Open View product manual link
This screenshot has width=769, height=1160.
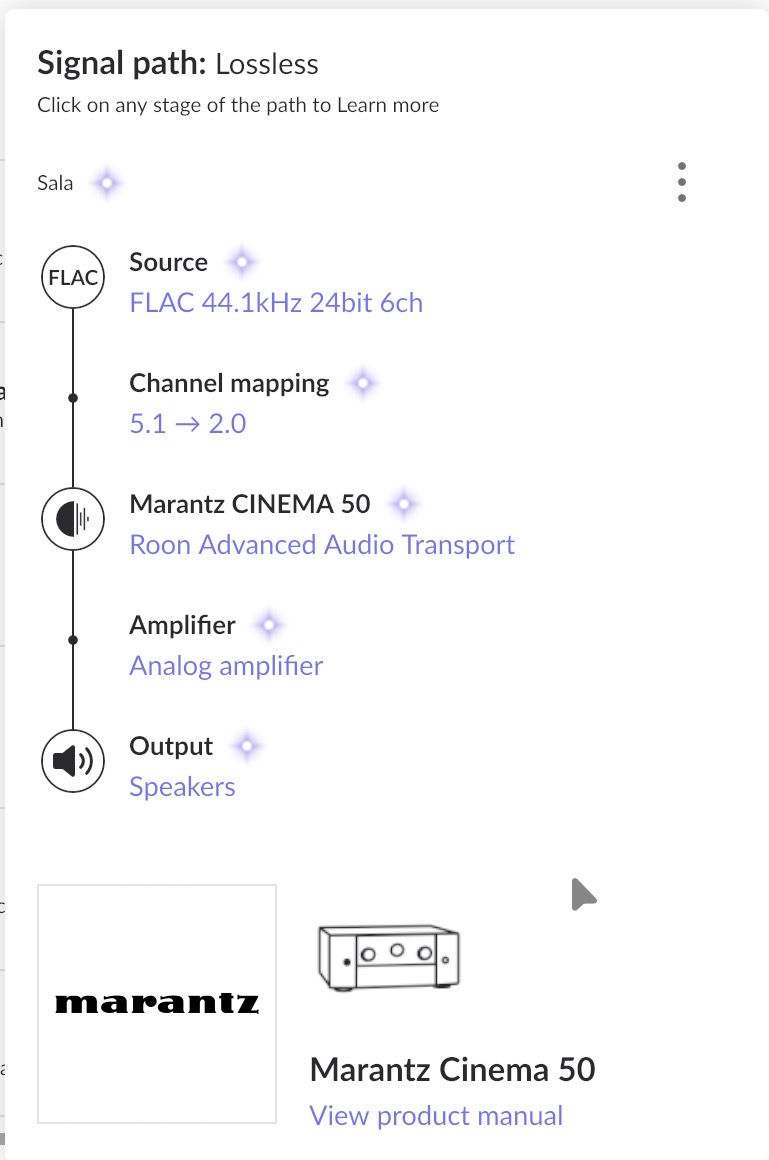436,1115
